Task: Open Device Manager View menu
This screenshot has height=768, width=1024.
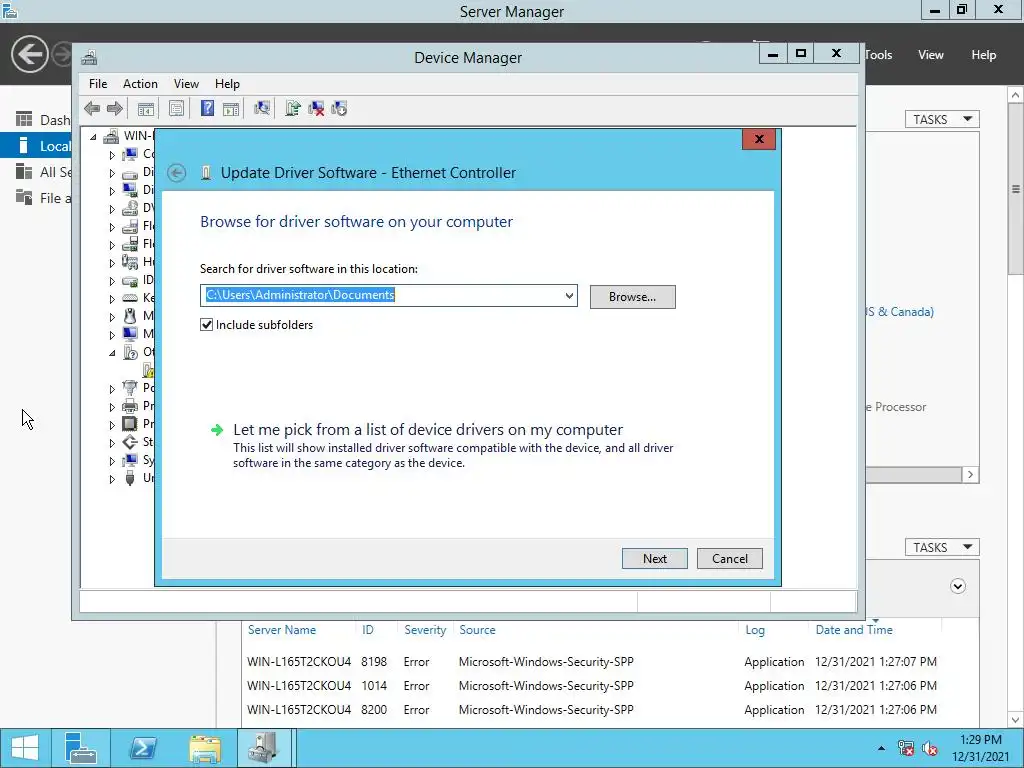Action: point(186,84)
